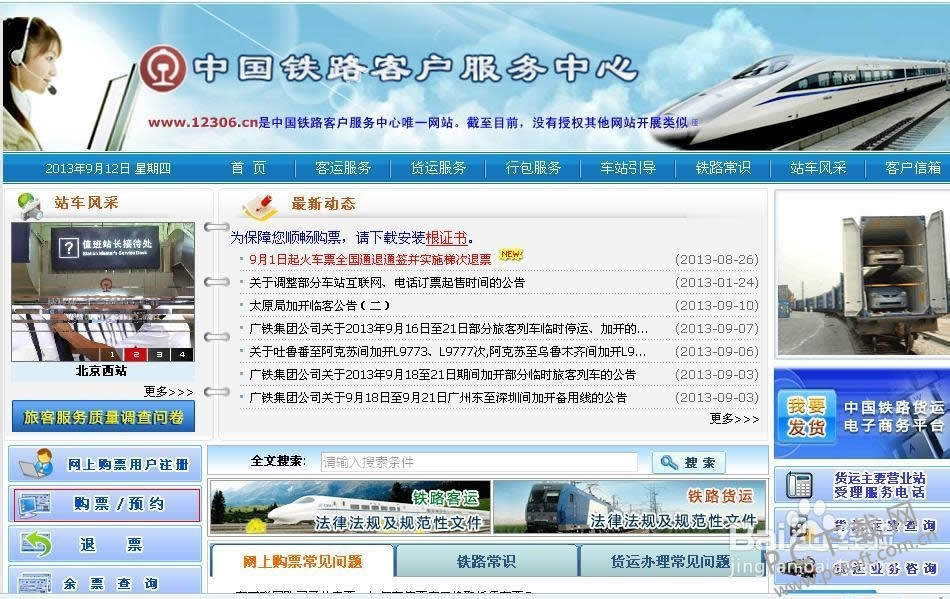Switch carousel to slide 3
The image size is (950, 599).
[x=159, y=354]
